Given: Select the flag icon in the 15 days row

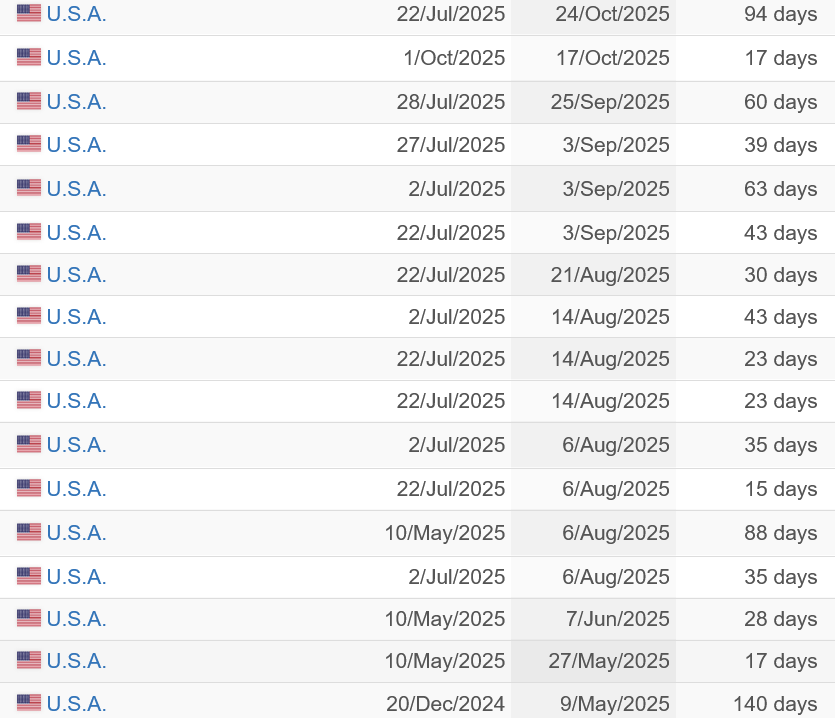Looking at the screenshot, I should click(x=29, y=489).
